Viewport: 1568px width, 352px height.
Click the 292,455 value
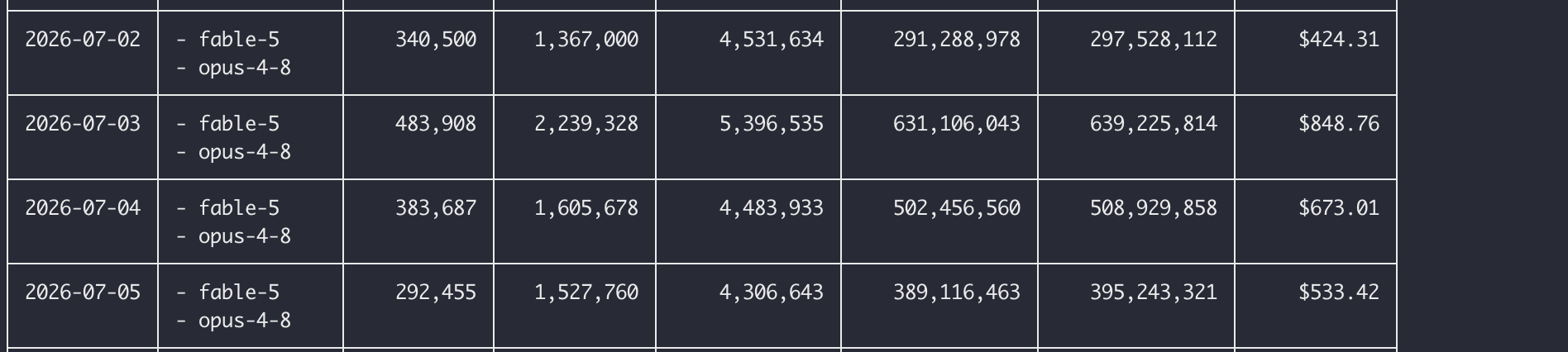pyautogui.click(x=436, y=293)
